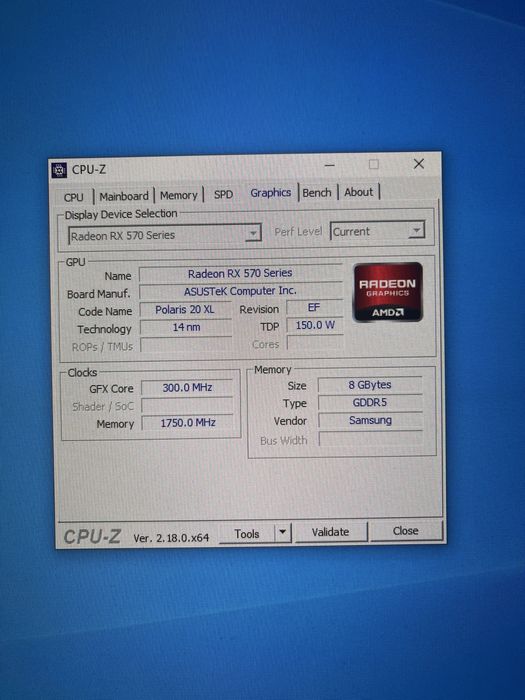Click the CPU-Z title bar text

(x=89, y=170)
